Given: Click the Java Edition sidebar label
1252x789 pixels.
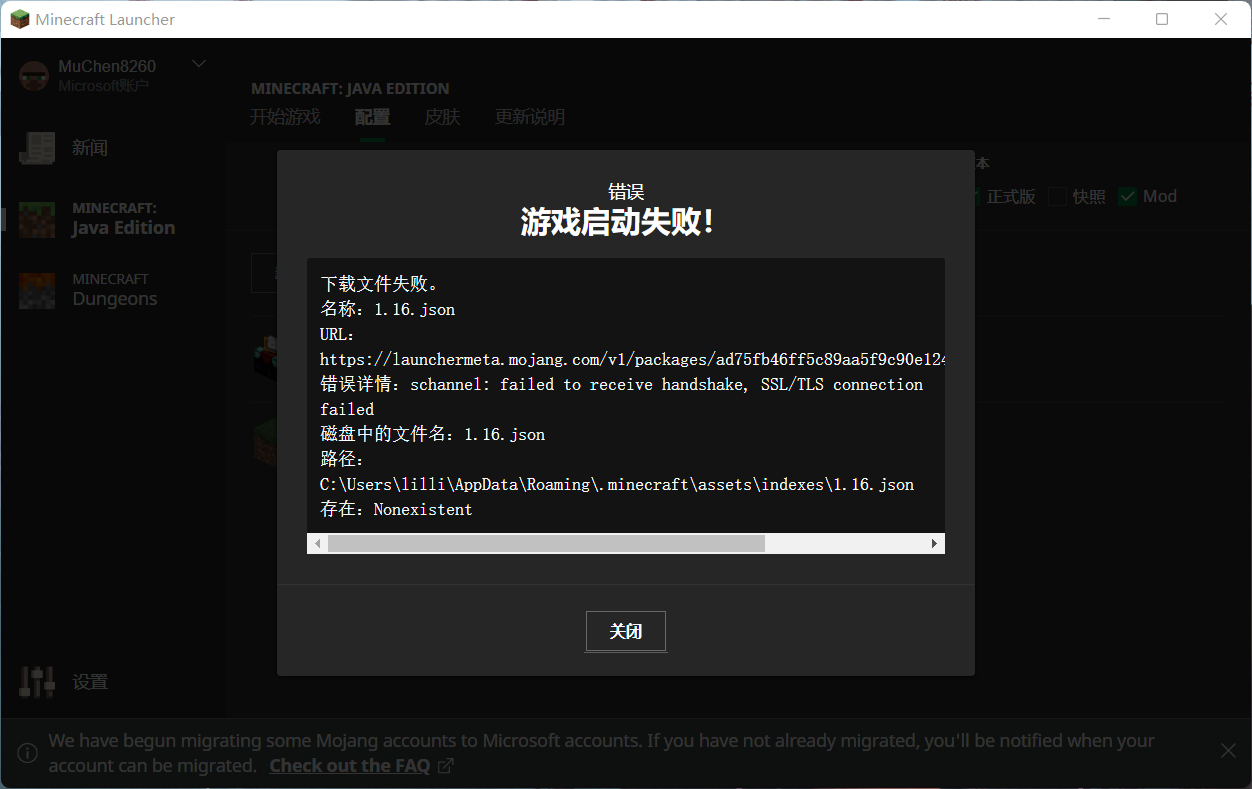Looking at the screenshot, I should (123, 228).
